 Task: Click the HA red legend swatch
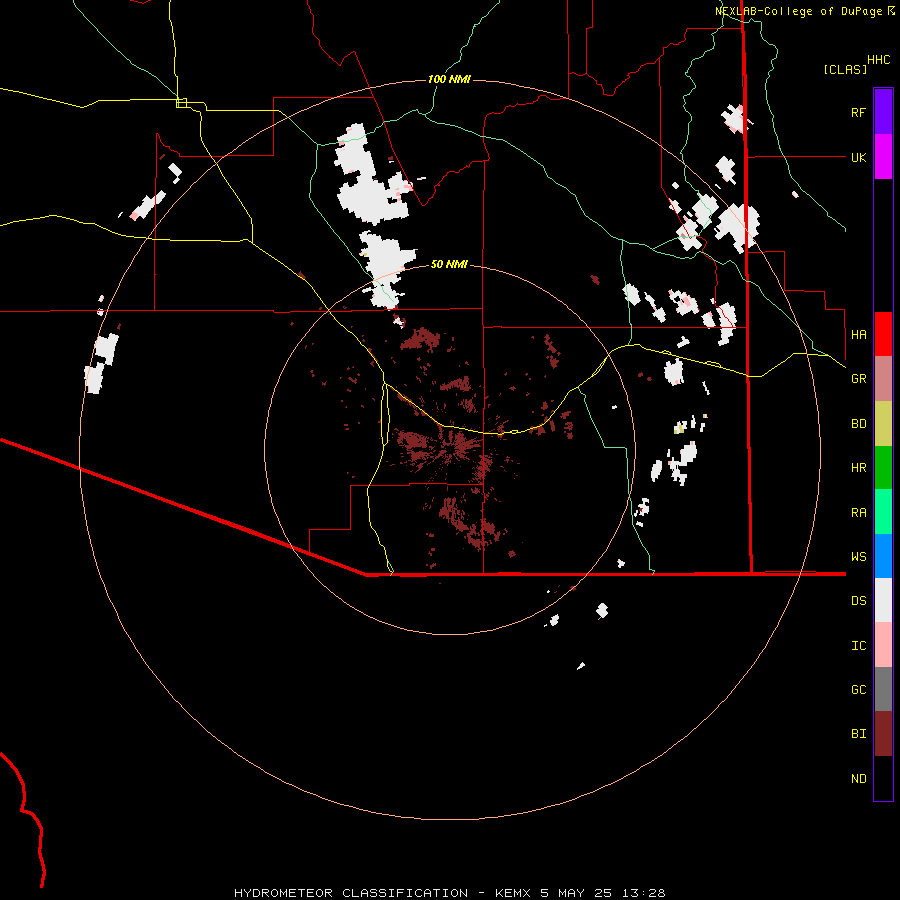[x=883, y=334]
